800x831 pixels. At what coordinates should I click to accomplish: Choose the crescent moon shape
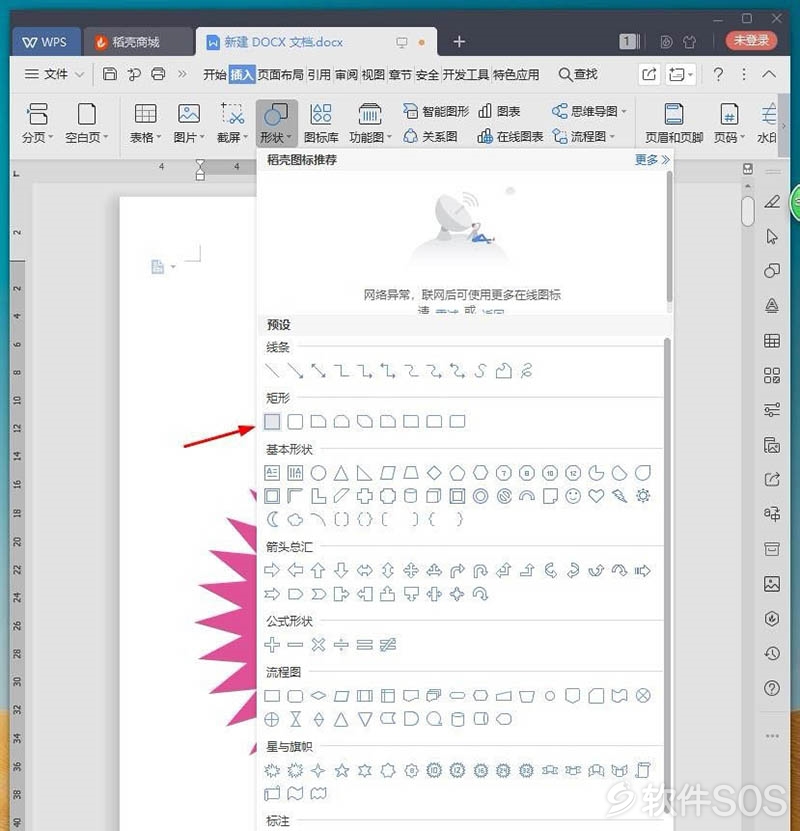272,519
